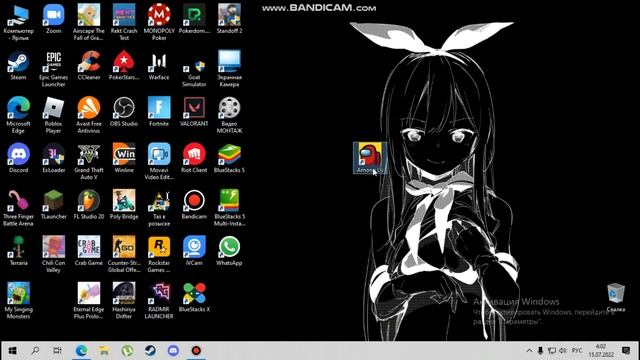
Task: Open the volume control in tray
Action: click(563, 351)
